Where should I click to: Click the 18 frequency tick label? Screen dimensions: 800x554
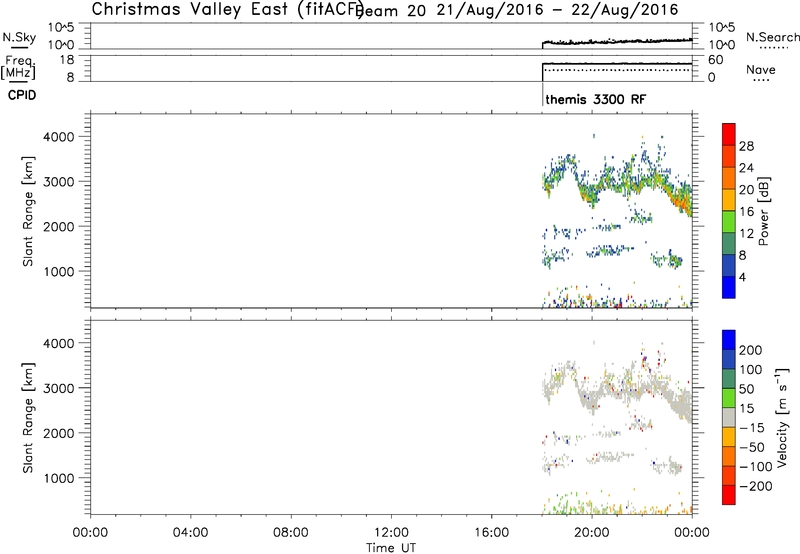(66, 60)
